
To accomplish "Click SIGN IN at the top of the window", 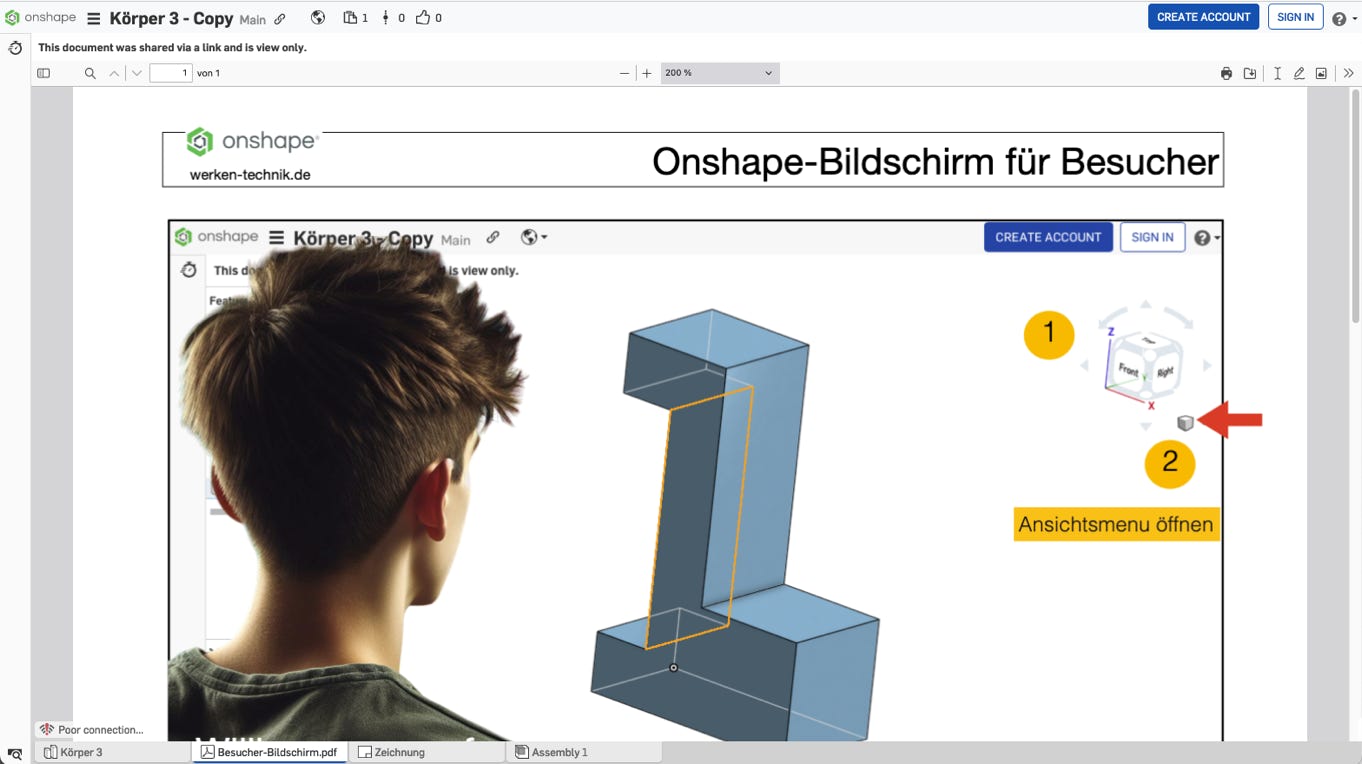I will click(1295, 17).
